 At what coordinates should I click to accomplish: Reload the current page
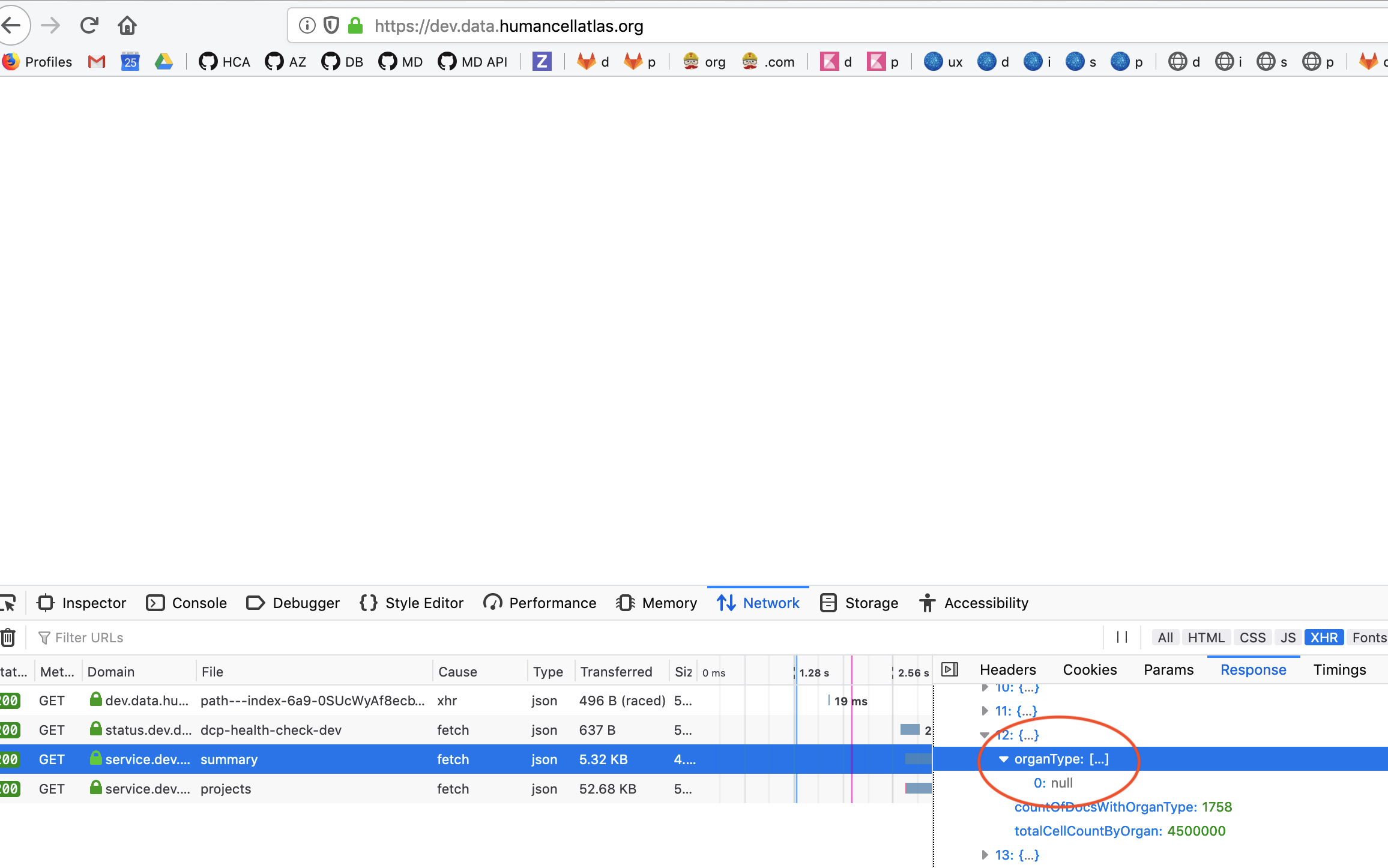[89, 25]
